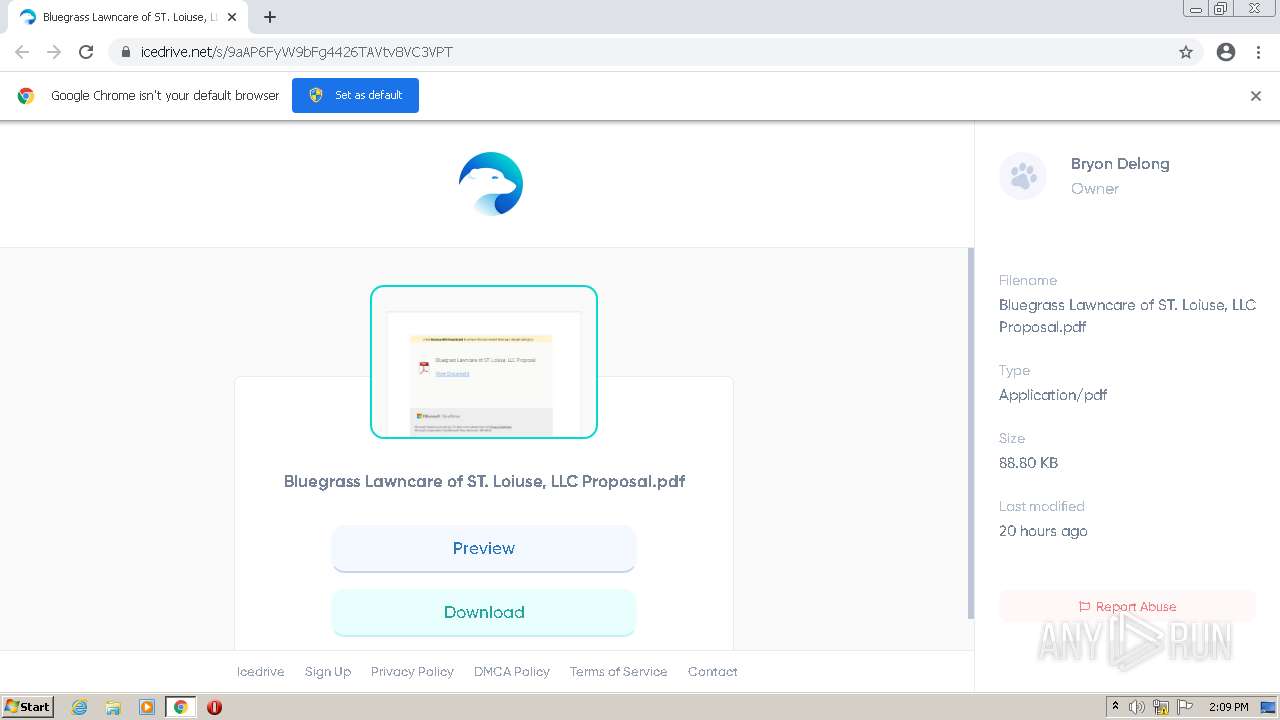
Task: Click the browser forward arrow
Action: (x=54, y=52)
